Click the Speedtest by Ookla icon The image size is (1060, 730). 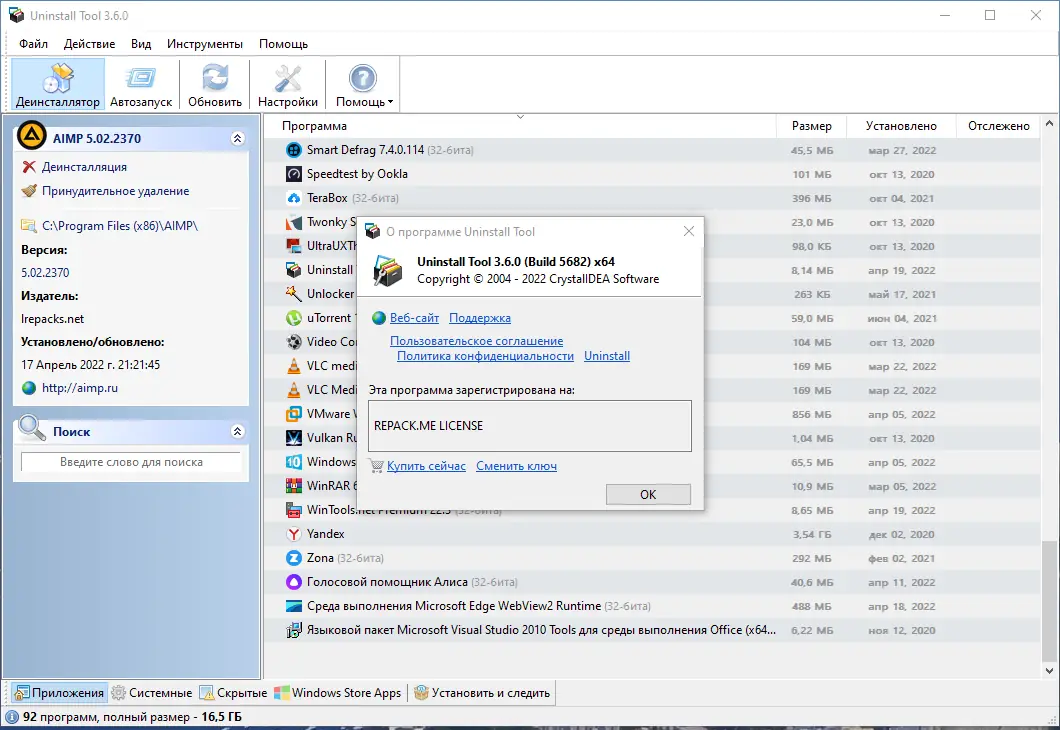[x=293, y=173]
